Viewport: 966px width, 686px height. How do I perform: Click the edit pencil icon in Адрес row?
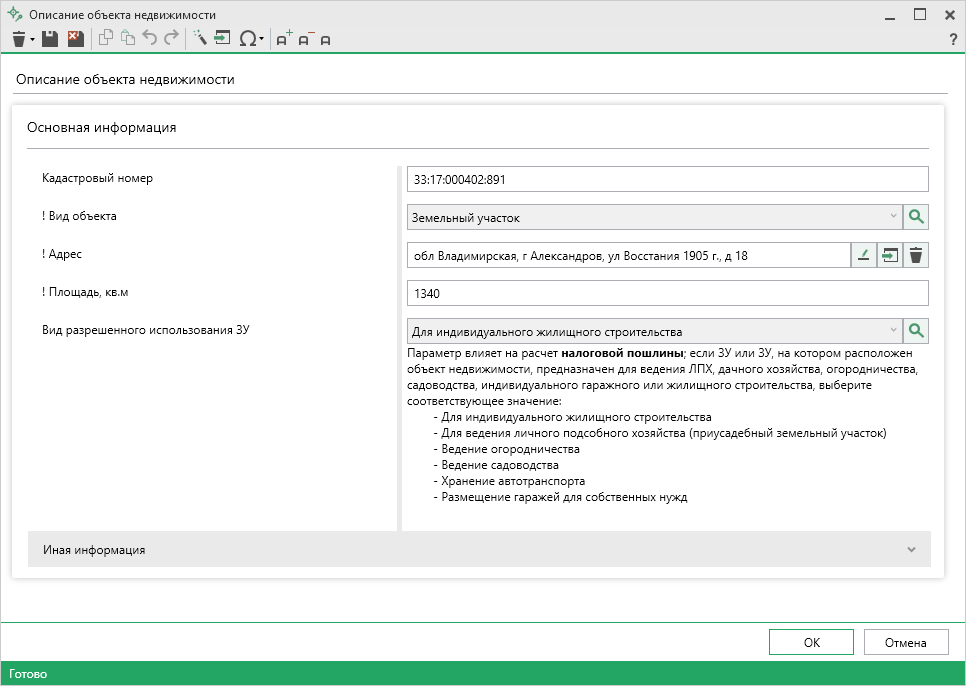(863, 256)
